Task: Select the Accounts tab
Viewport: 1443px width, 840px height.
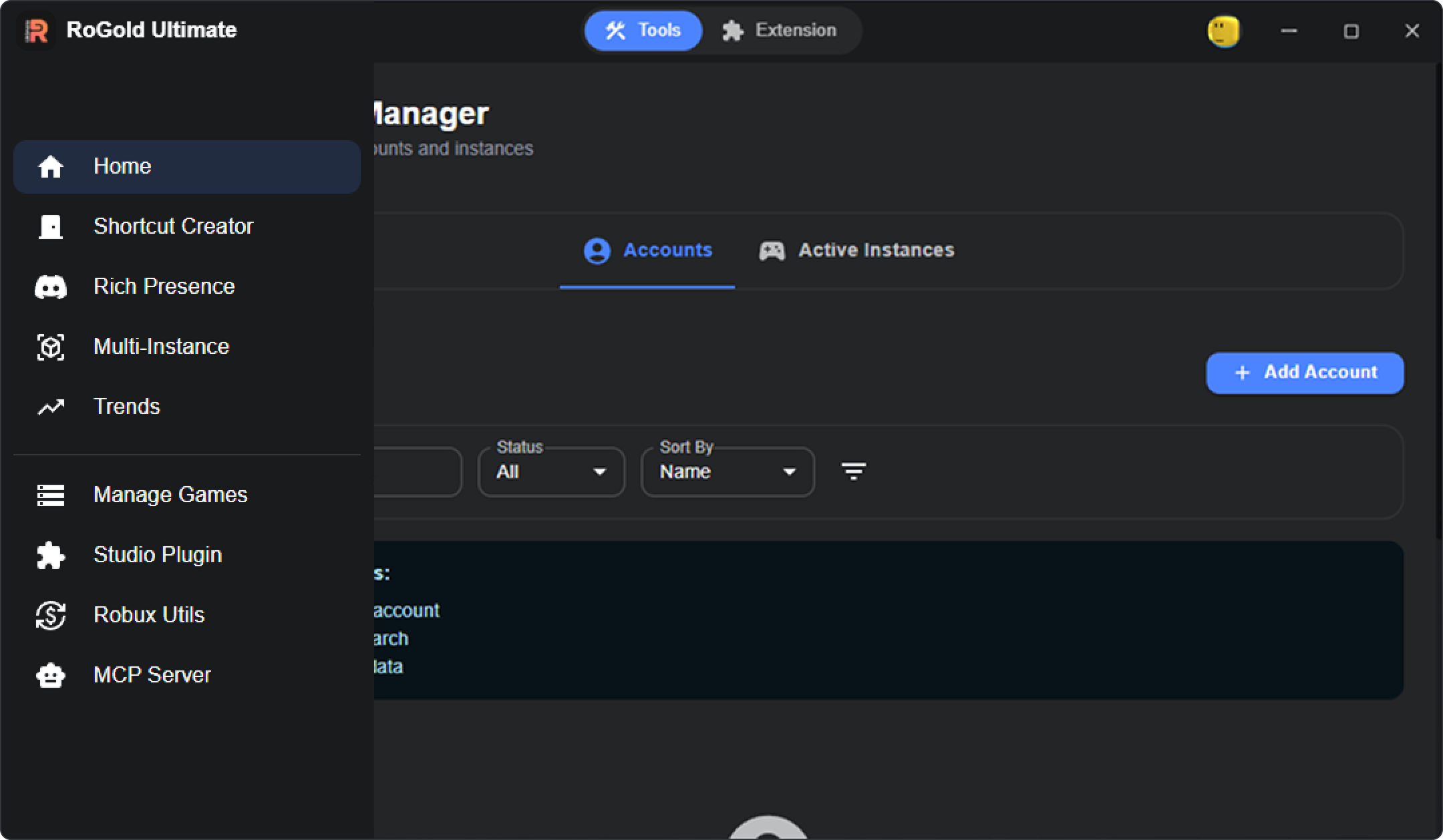Action: (x=647, y=251)
